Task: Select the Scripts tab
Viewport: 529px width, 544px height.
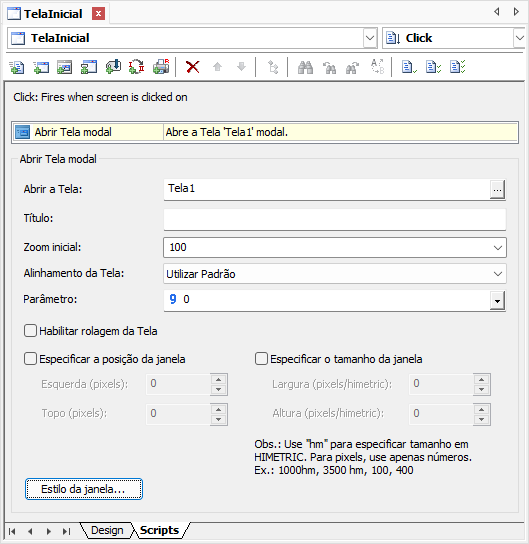Action: pos(159,530)
